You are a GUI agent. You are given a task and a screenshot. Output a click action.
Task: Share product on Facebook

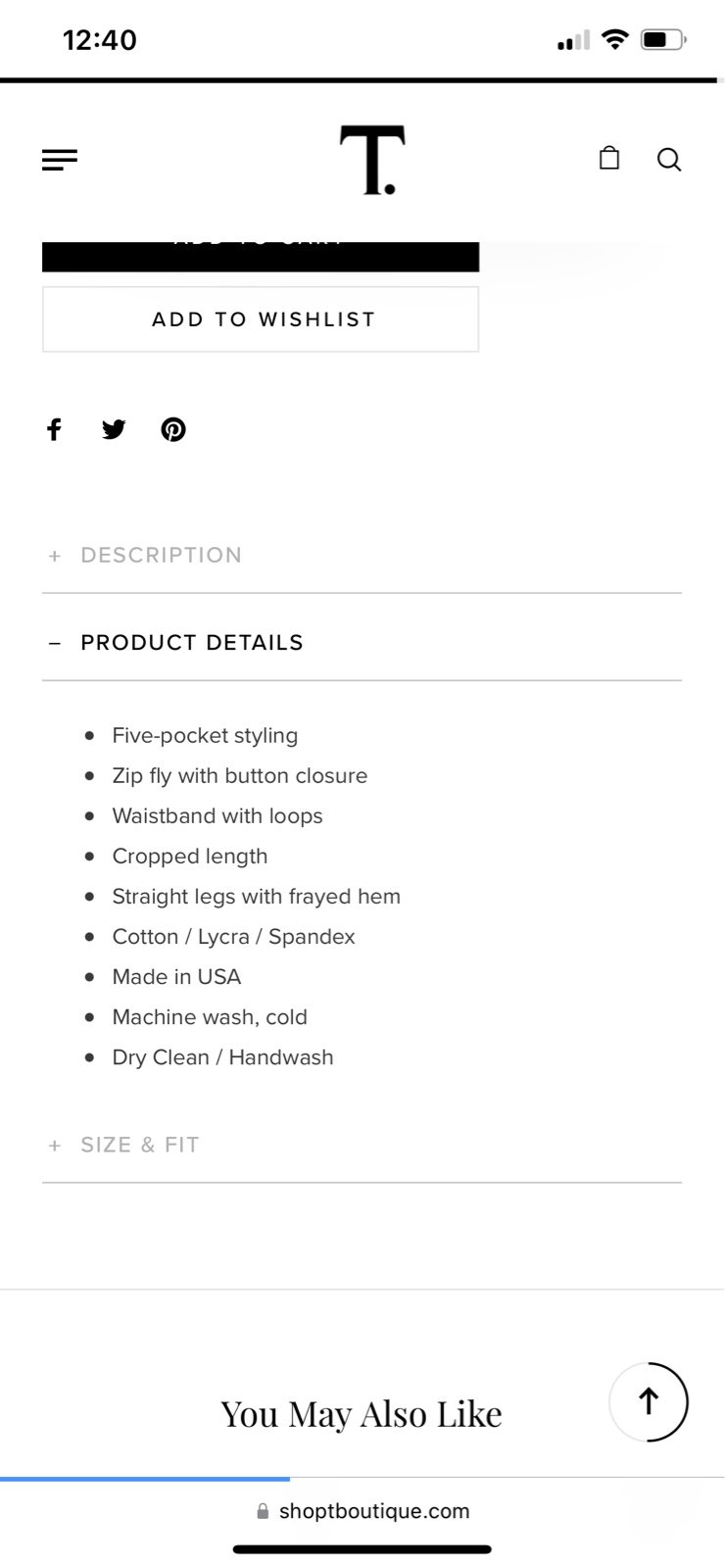(x=55, y=429)
